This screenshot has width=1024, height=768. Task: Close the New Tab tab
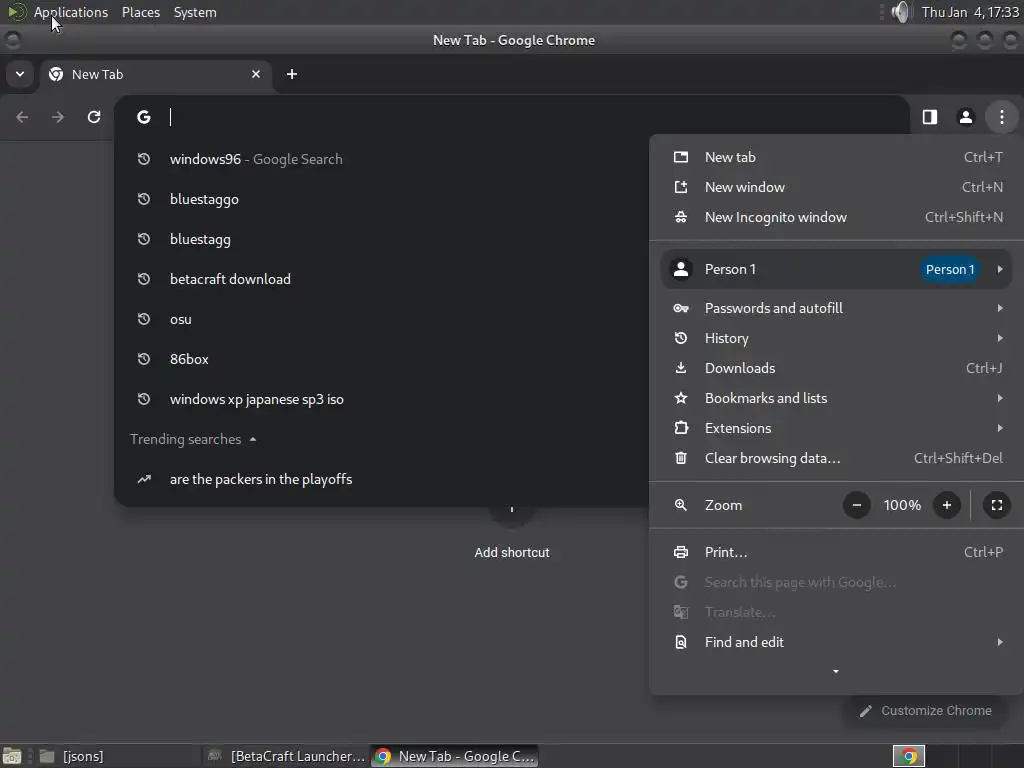pyautogui.click(x=256, y=74)
